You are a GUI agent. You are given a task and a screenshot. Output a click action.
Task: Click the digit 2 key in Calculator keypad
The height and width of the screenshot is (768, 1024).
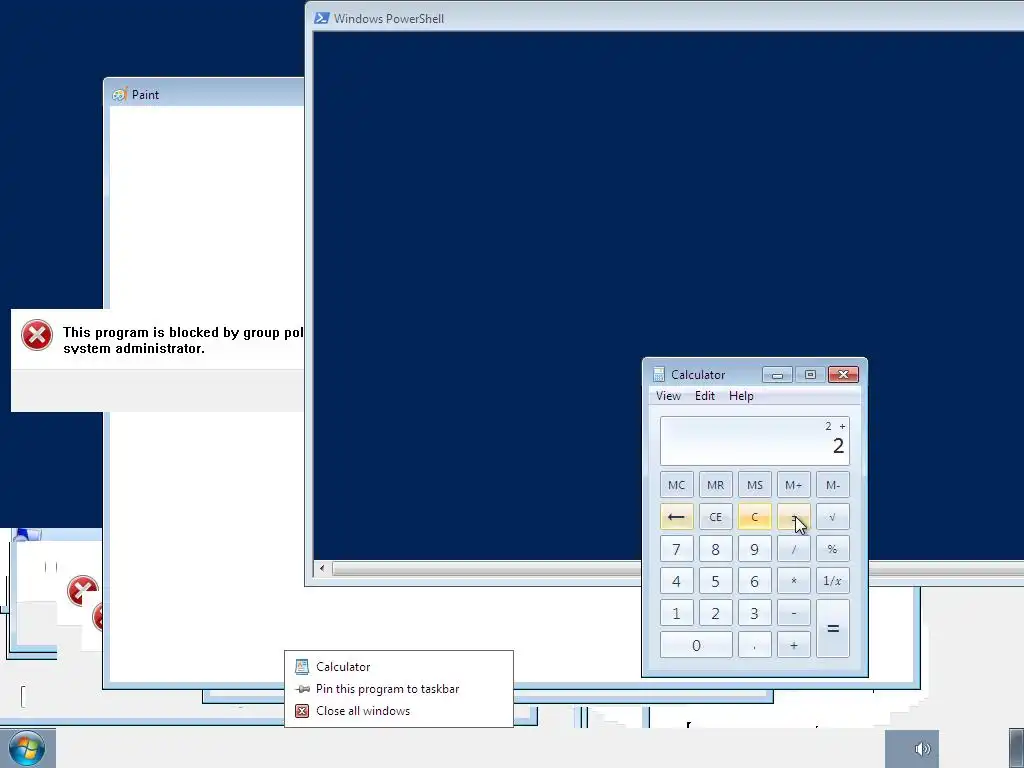pyautogui.click(x=716, y=613)
